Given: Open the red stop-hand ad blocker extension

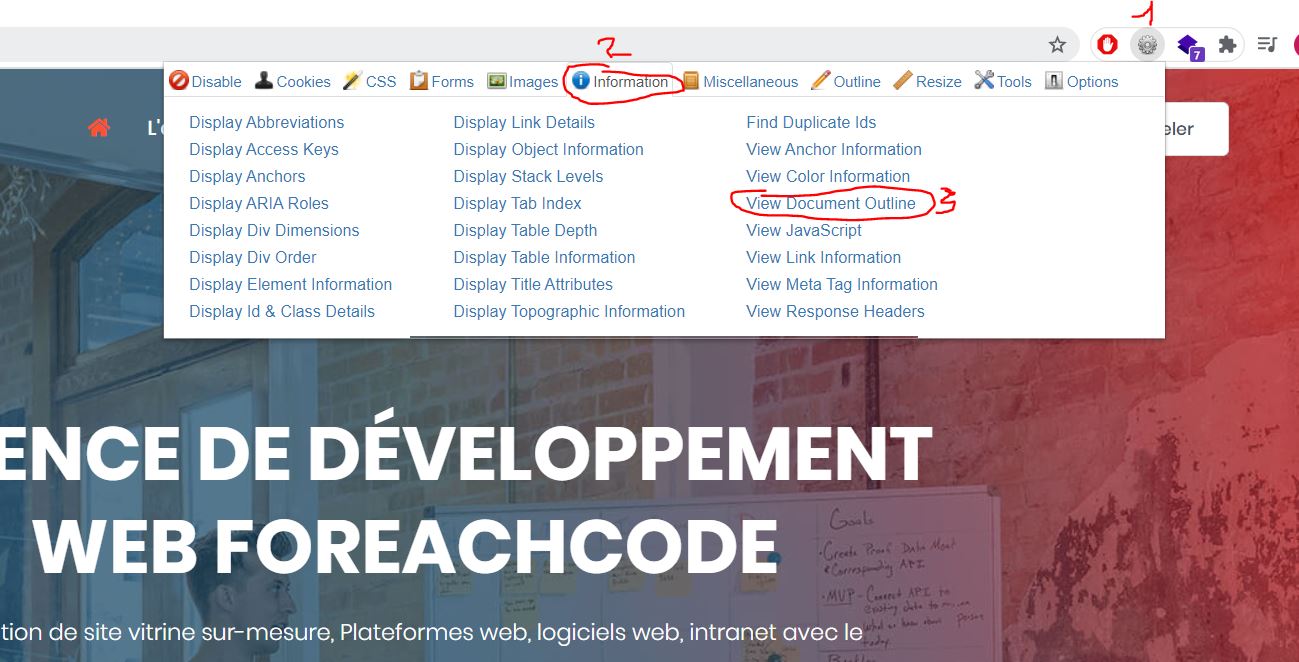Looking at the screenshot, I should coord(1107,44).
